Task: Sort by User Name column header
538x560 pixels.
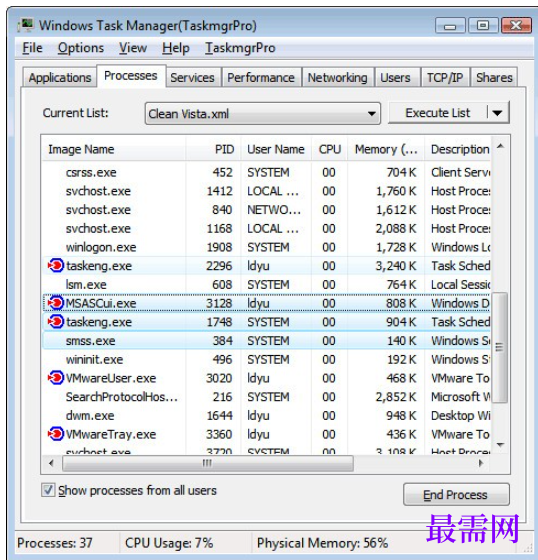Action: [x=276, y=149]
